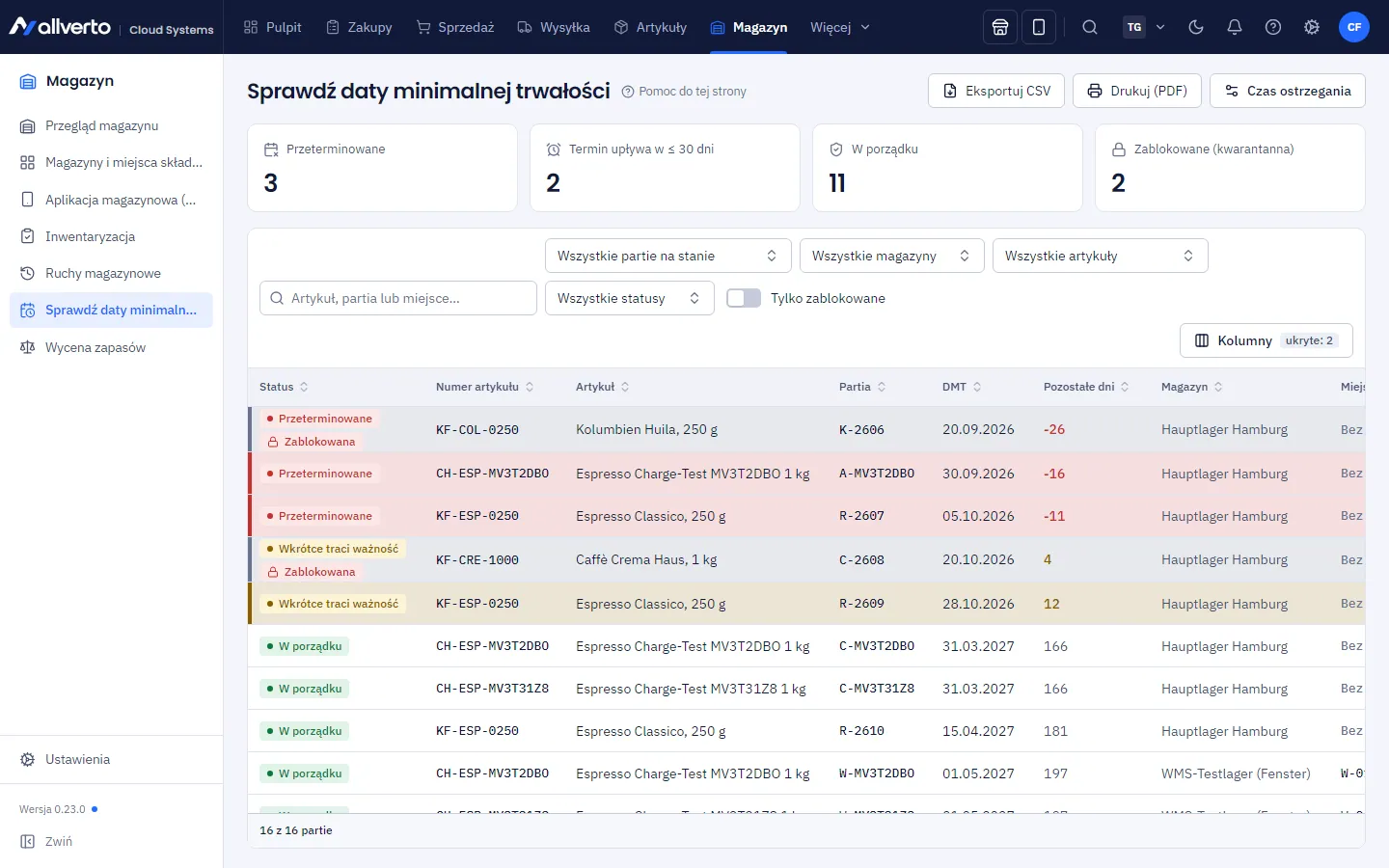Open Pomoc do tej strony help link
Image resolution: width=1389 pixels, height=868 pixels.
(x=684, y=92)
